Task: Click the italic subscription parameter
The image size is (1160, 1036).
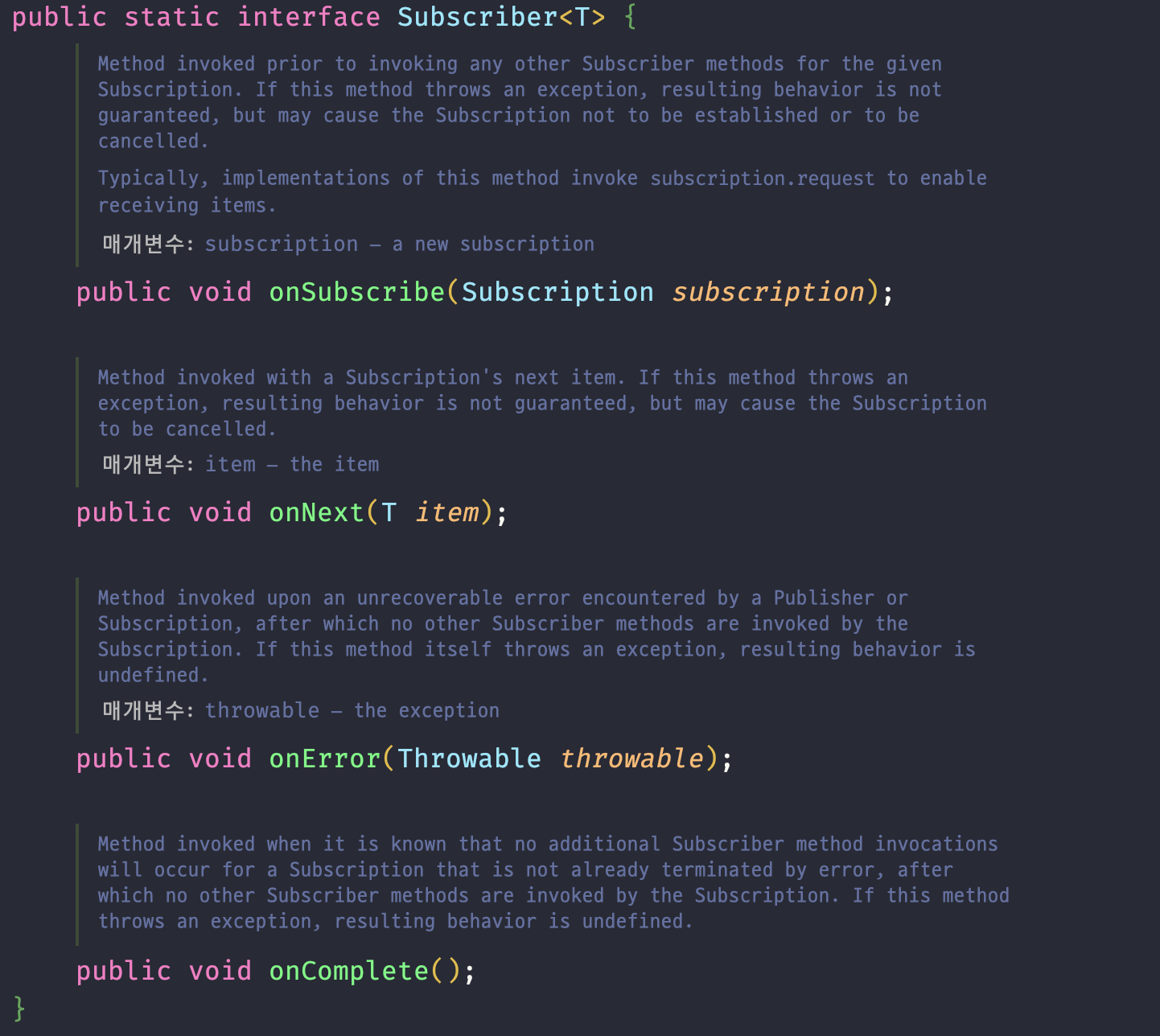Action: coord(768,292)
